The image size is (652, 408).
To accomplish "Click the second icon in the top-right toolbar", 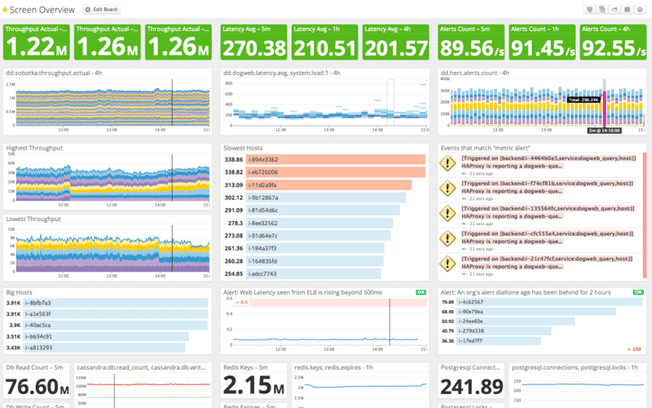I will click(x=602, y=9).
